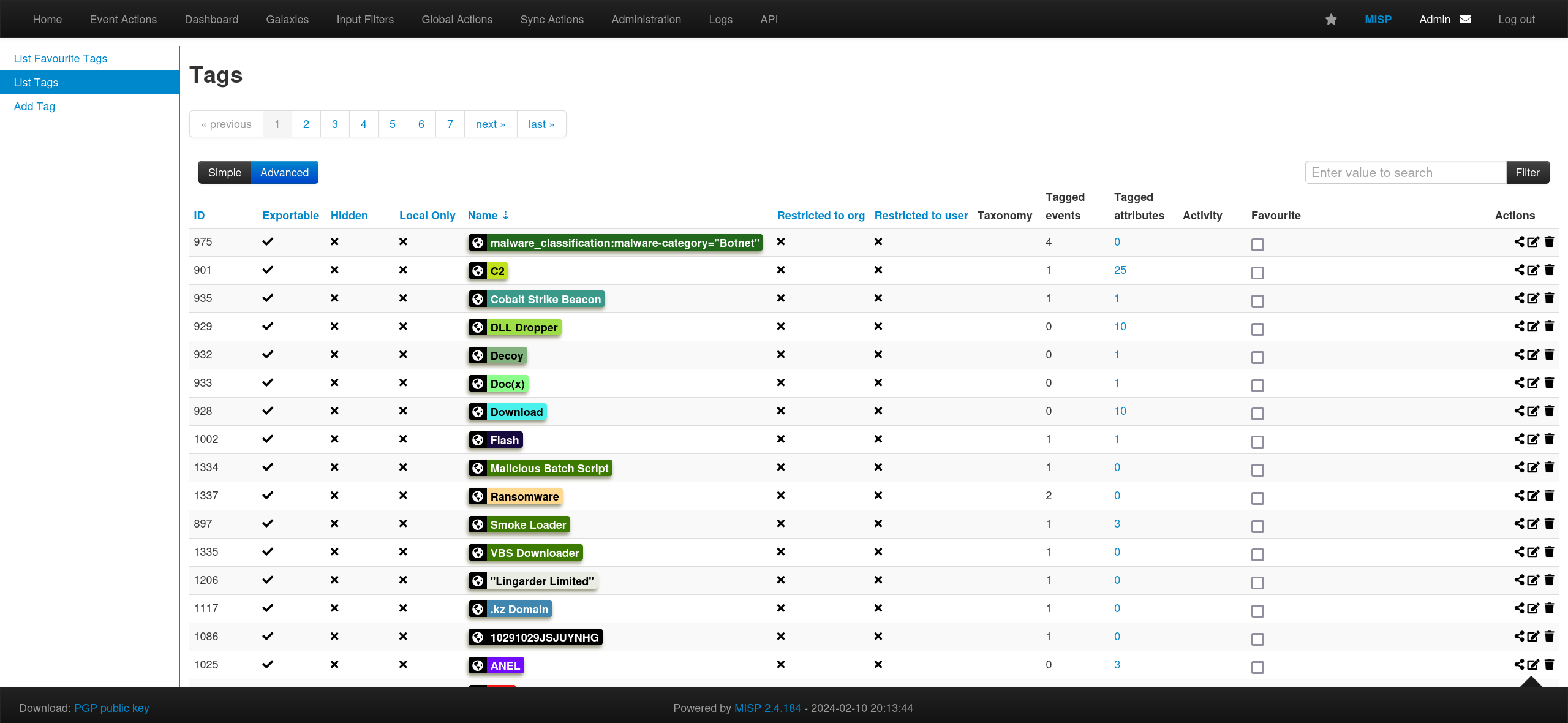Mark Botnet malware-category tag as favourite
This screenshot has height=723, width=1568.
click(x=1257, y=244)
